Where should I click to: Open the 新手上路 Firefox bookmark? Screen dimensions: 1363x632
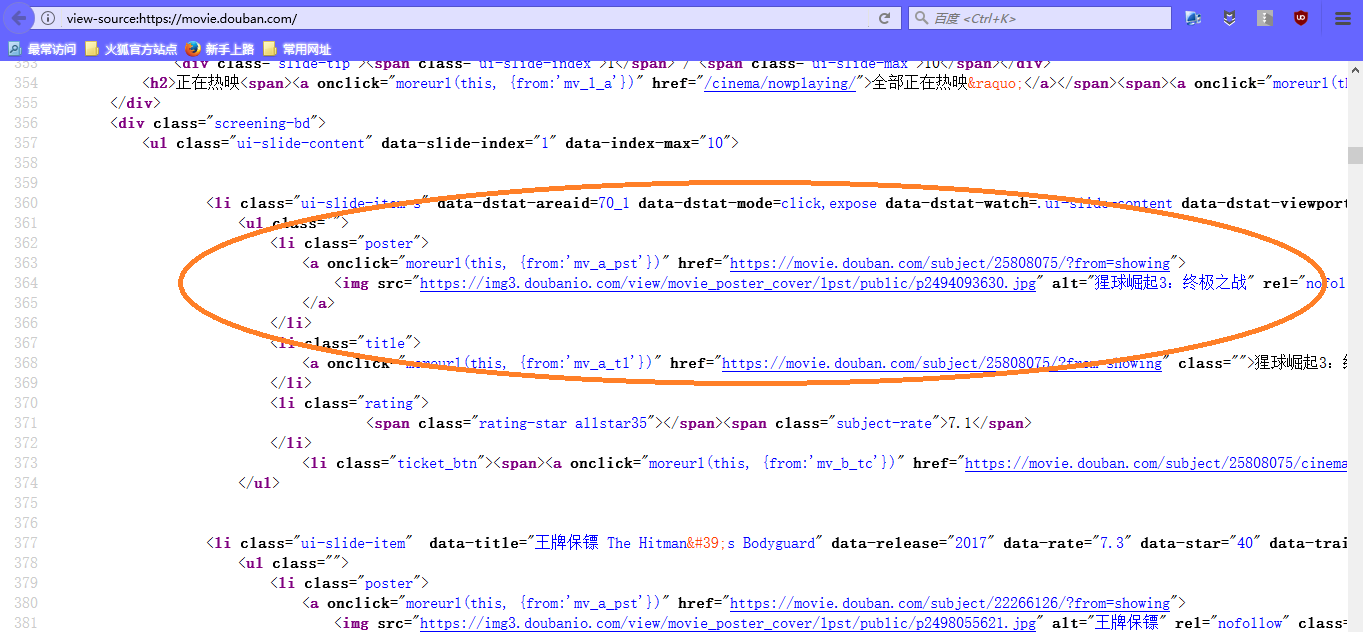pos(219,48)
